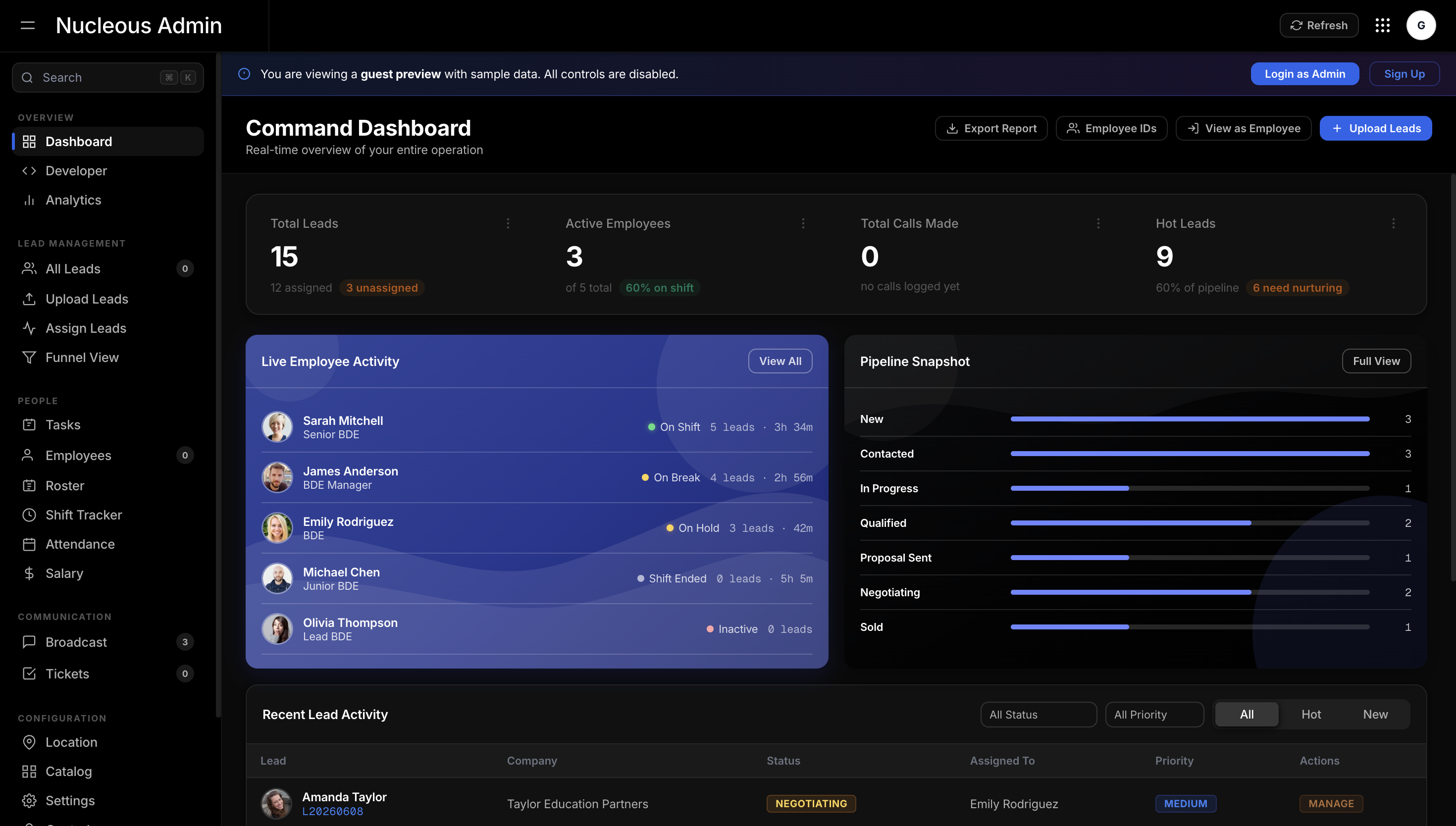
Task: Click the Employees person icon
Action: click(27, 456)
